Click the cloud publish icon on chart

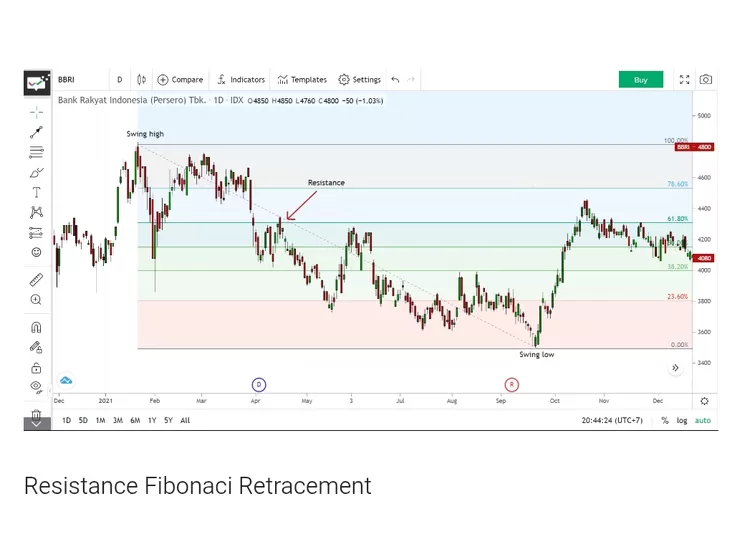66,380
